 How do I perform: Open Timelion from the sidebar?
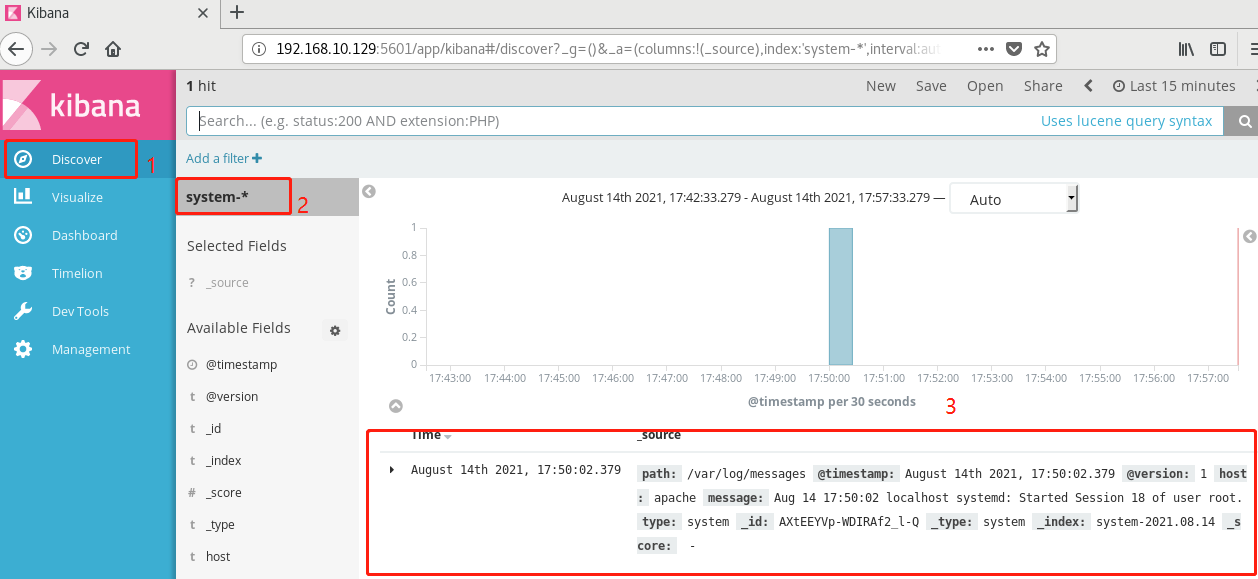[x=77, y=273]
